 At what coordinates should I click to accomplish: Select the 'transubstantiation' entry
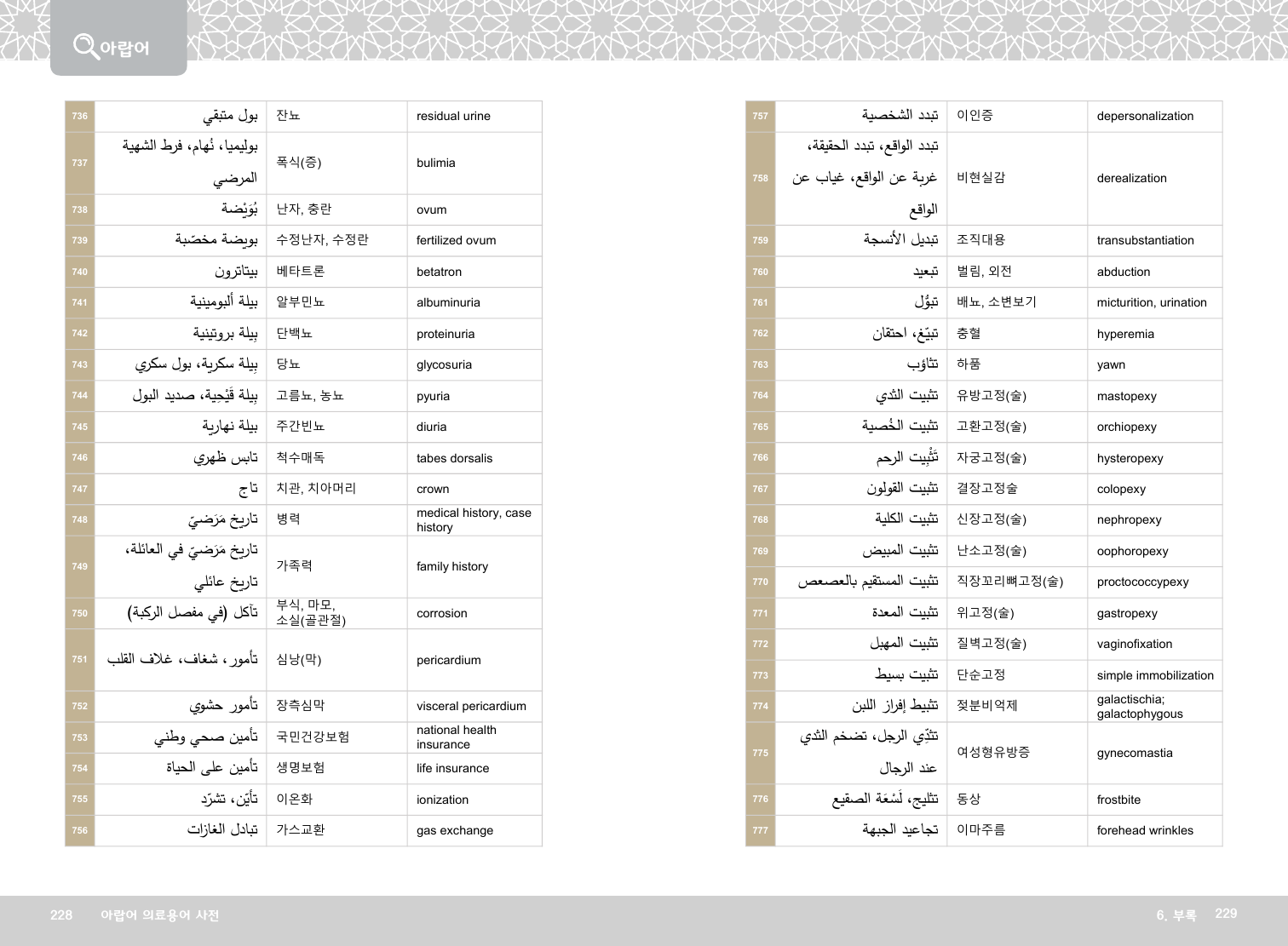[x=1145, y=241]
